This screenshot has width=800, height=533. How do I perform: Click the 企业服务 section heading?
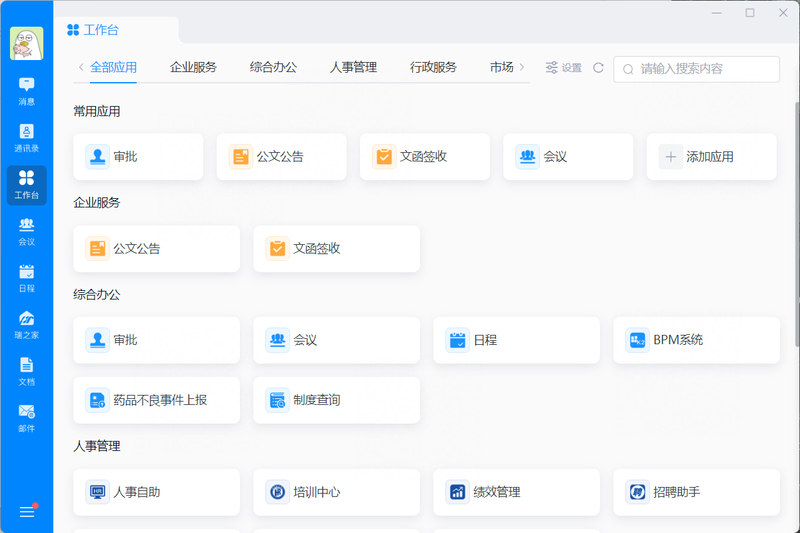click(x=97, y=202)
